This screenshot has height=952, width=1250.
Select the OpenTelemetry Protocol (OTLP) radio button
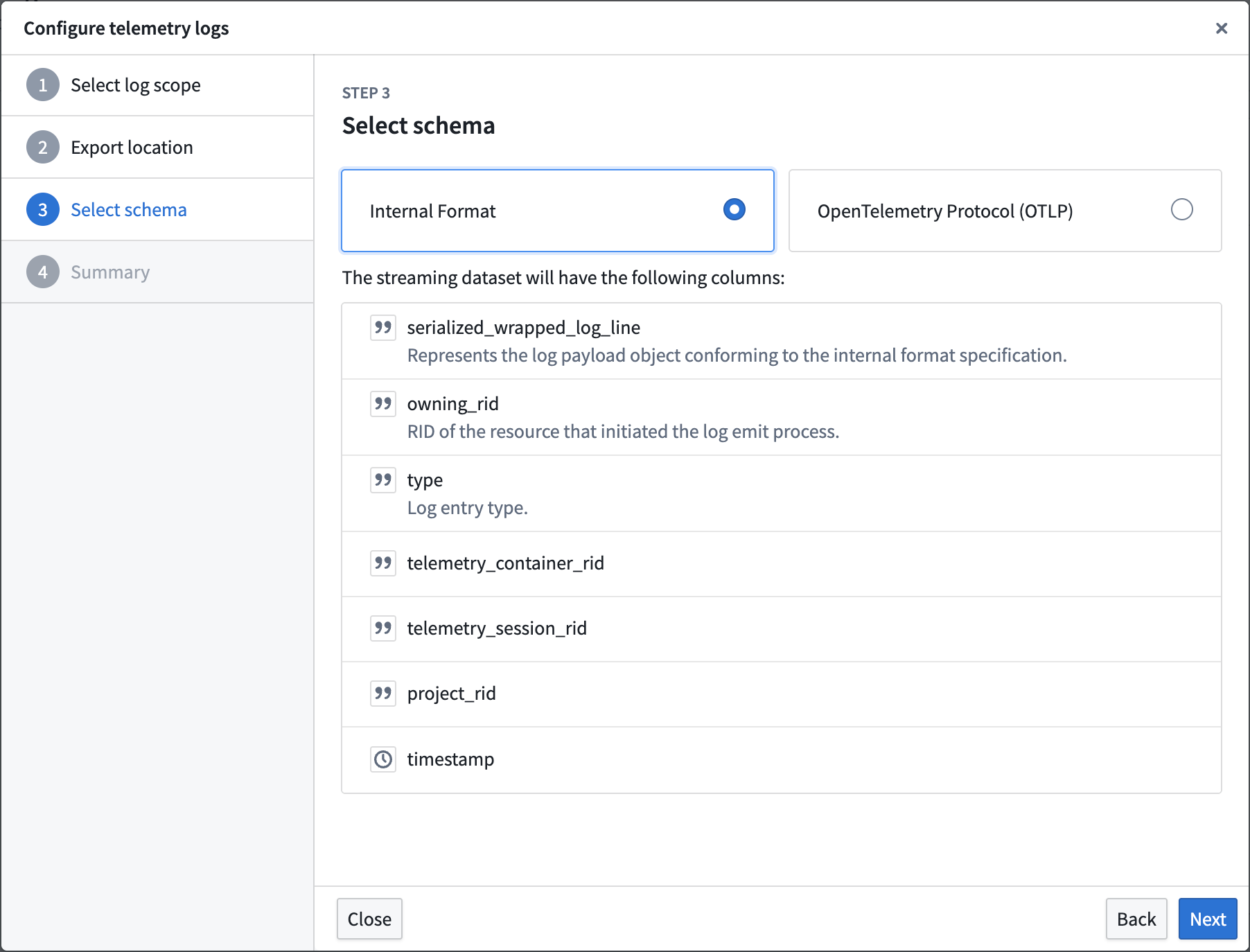click(1183, 209)
